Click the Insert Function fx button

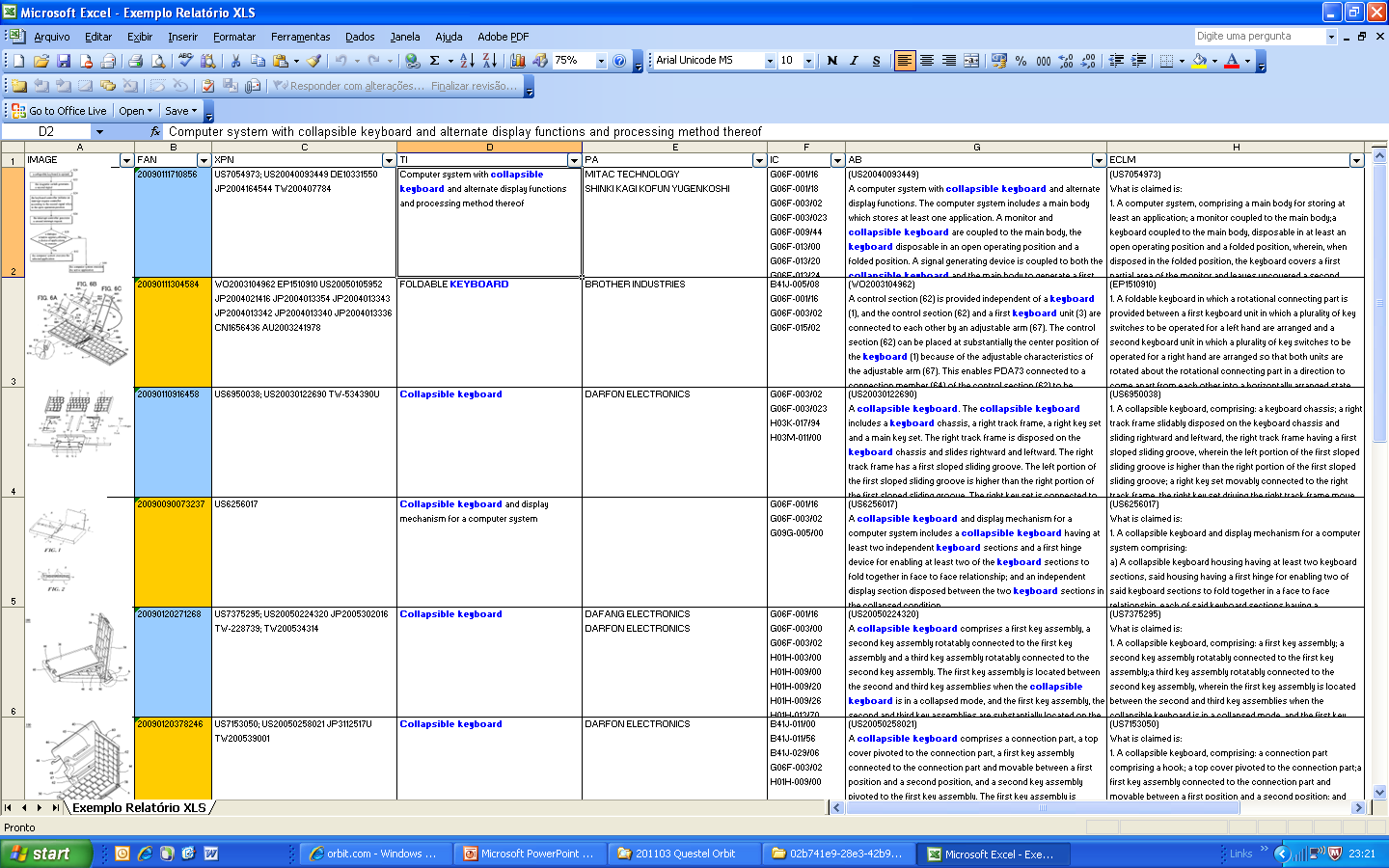pyautogui.click(x=155, y=131)
